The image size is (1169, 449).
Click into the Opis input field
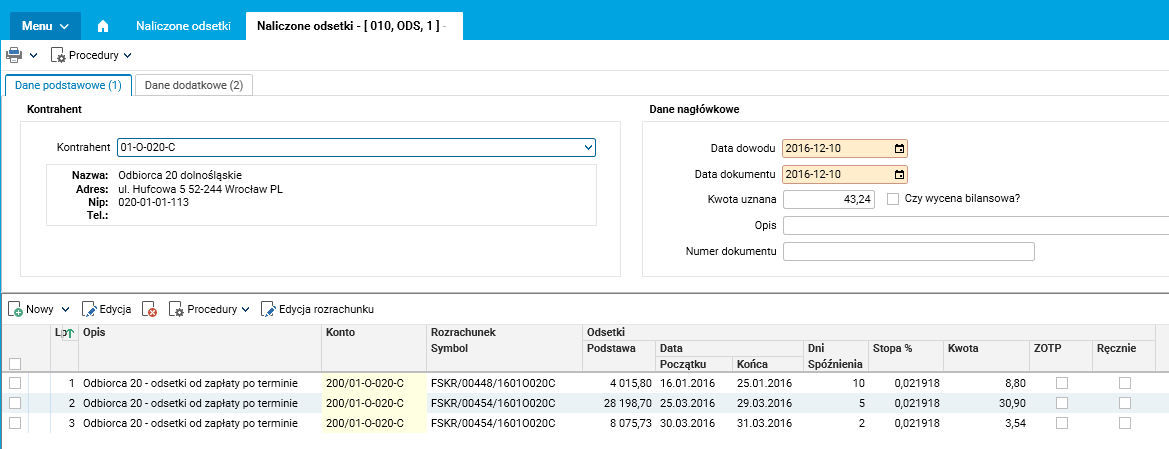[x=975, y=225]
